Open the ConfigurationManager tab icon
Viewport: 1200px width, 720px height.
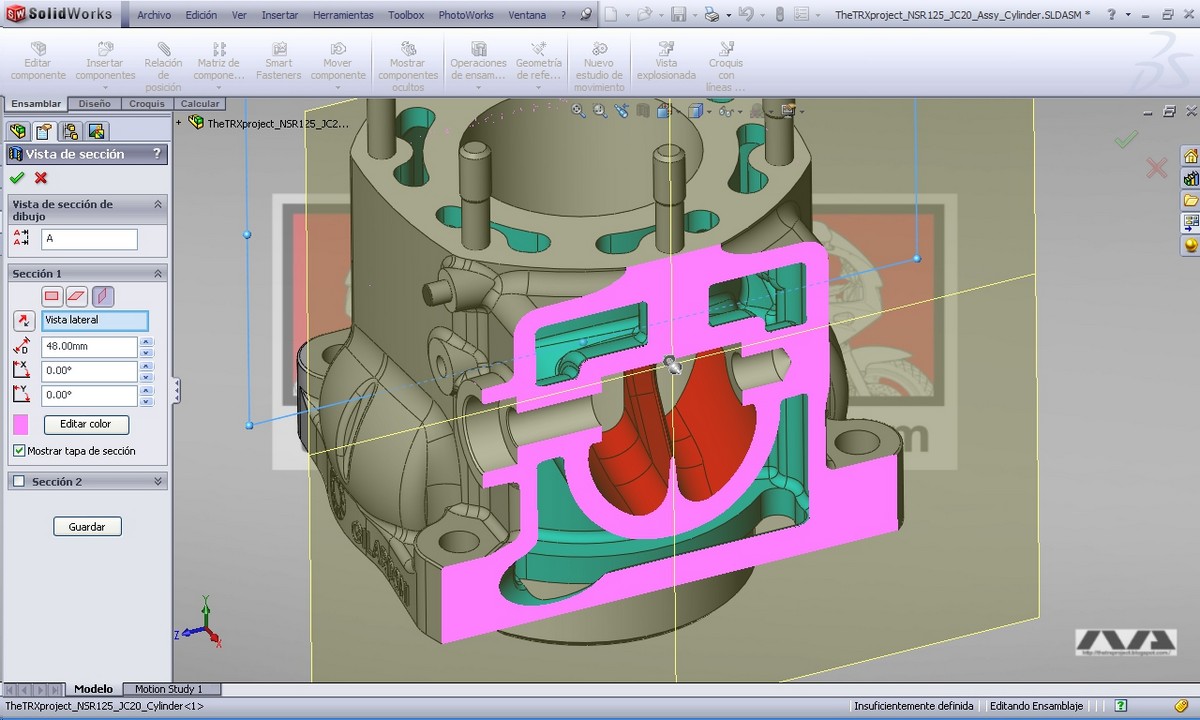(70, 131)
